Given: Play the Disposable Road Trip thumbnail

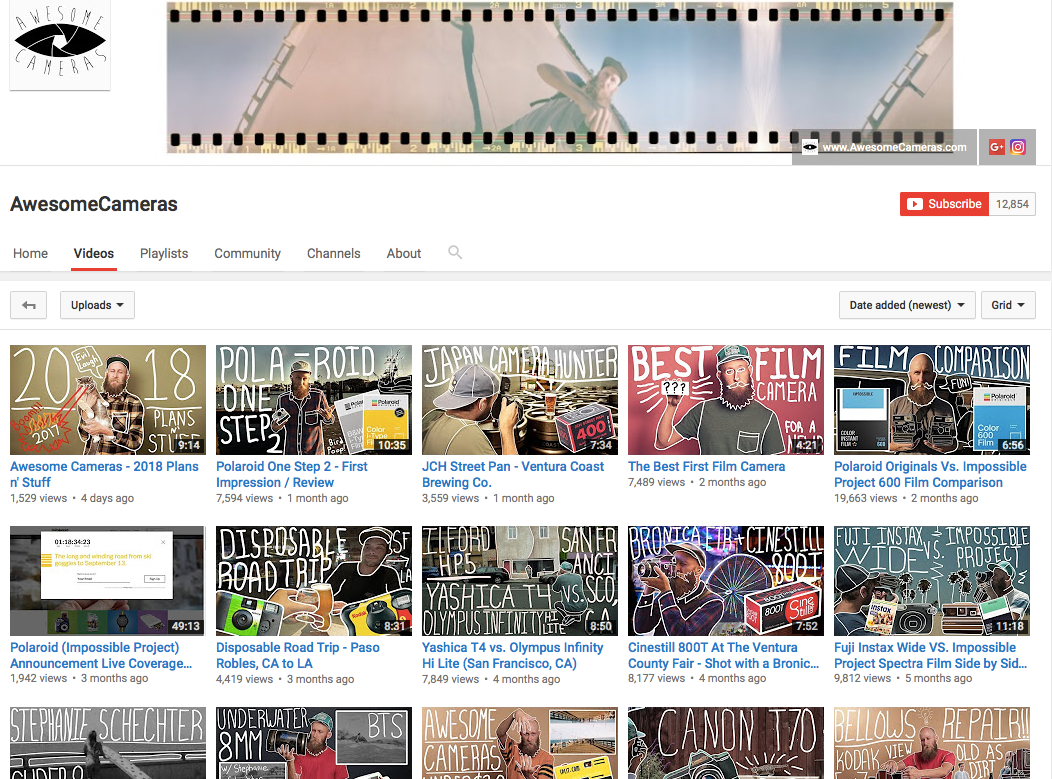Looking at the screenshot, I should coord(314,581).
